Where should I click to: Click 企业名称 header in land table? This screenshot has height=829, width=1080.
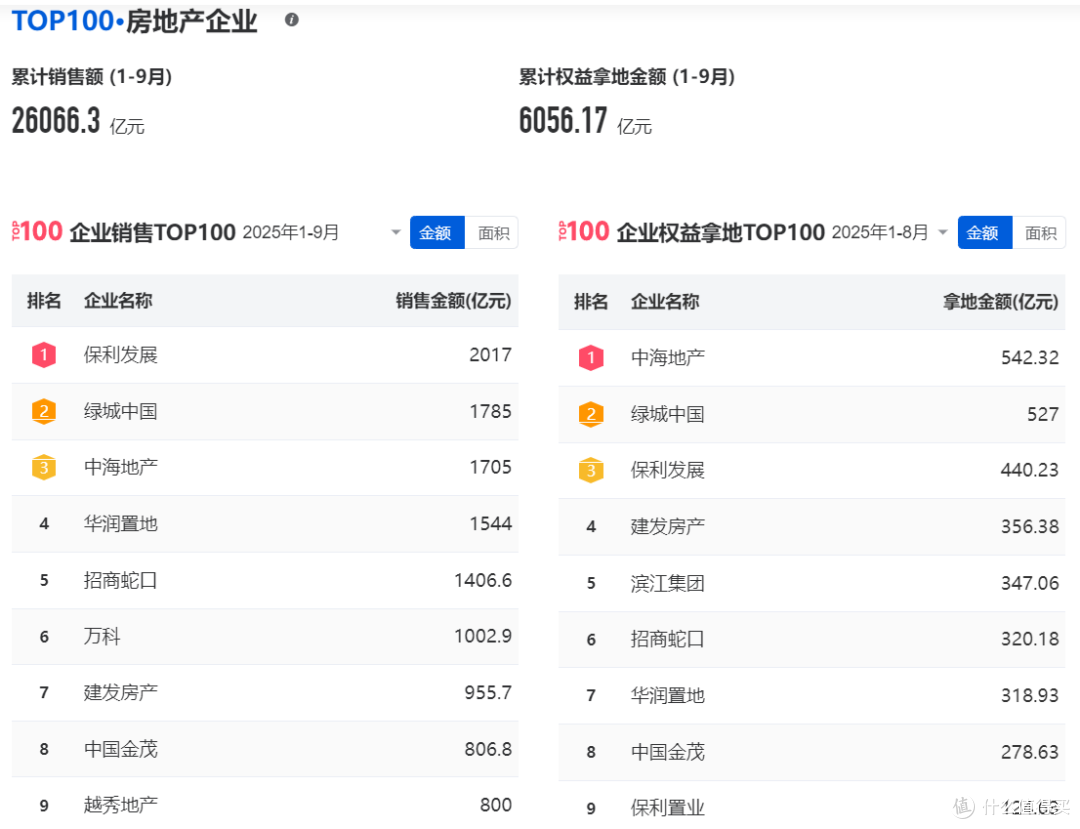[x=665, y=302]
